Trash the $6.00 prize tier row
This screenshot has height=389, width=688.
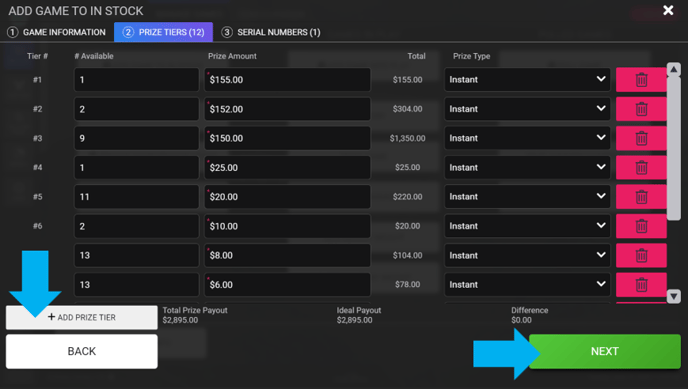click(641, 285)
